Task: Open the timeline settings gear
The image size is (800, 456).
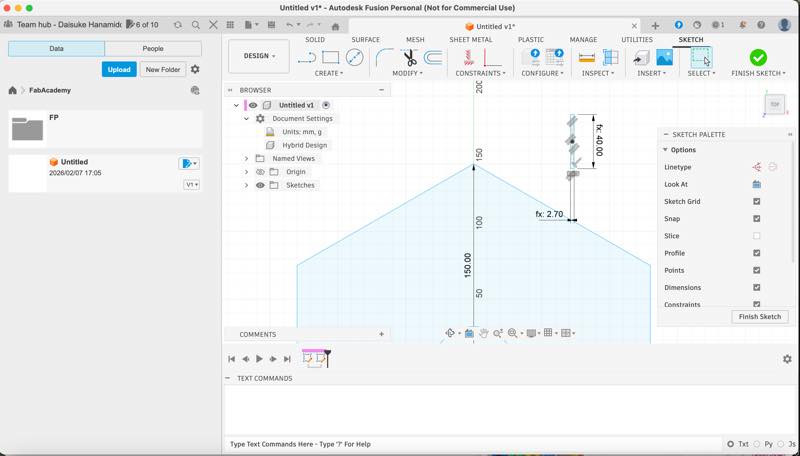Action: 787,359
